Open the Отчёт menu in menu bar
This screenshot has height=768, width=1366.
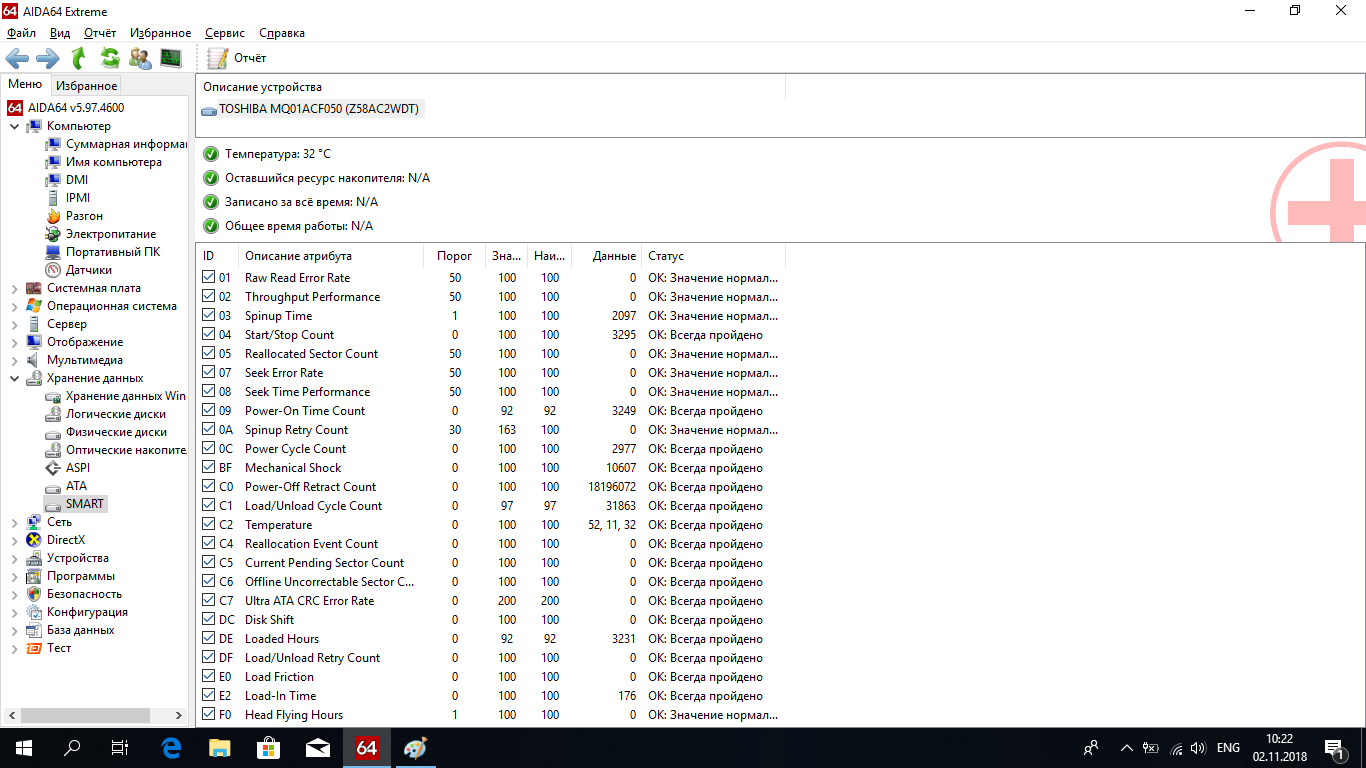[100, 33]
